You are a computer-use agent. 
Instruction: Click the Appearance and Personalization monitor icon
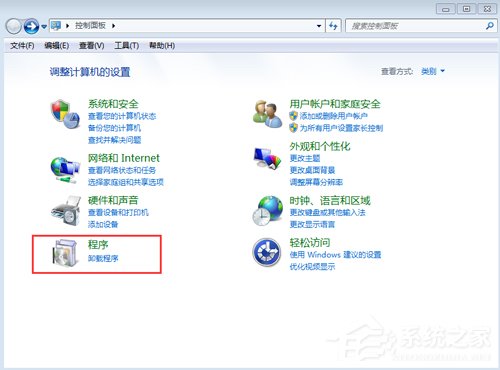tap(267, 158)
